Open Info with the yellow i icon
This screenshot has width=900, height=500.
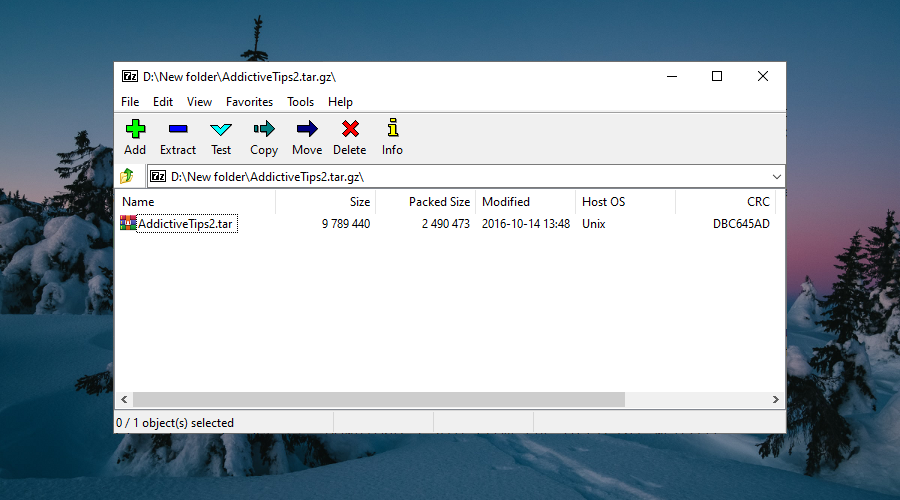pos(393,127)
